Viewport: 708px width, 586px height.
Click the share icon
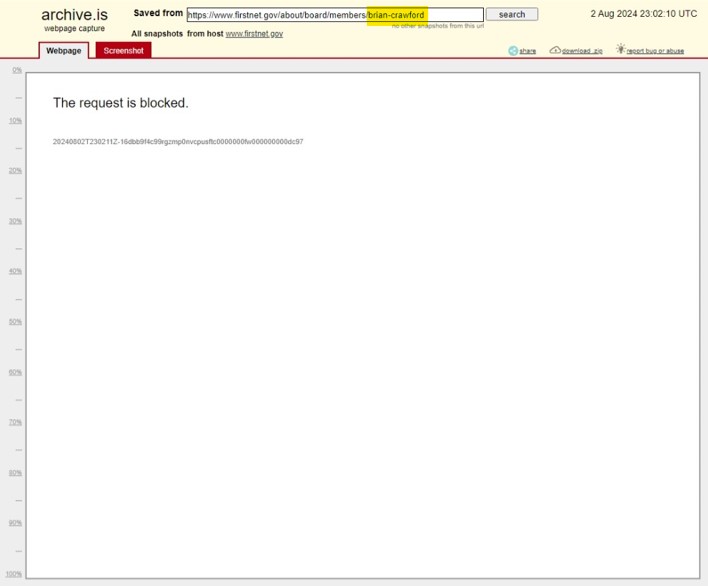(513, 51)
